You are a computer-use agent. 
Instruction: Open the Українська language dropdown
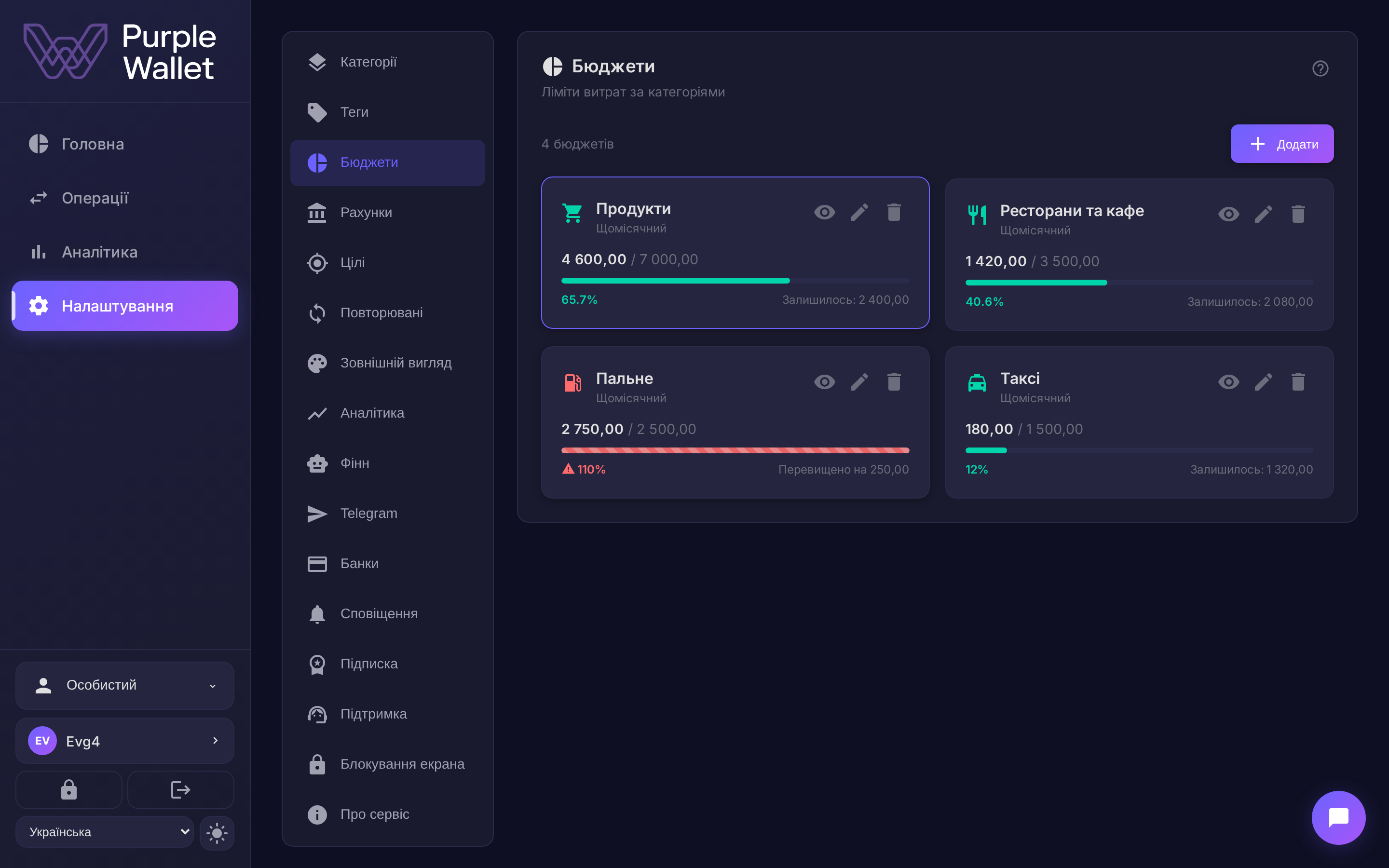point(105,832)
